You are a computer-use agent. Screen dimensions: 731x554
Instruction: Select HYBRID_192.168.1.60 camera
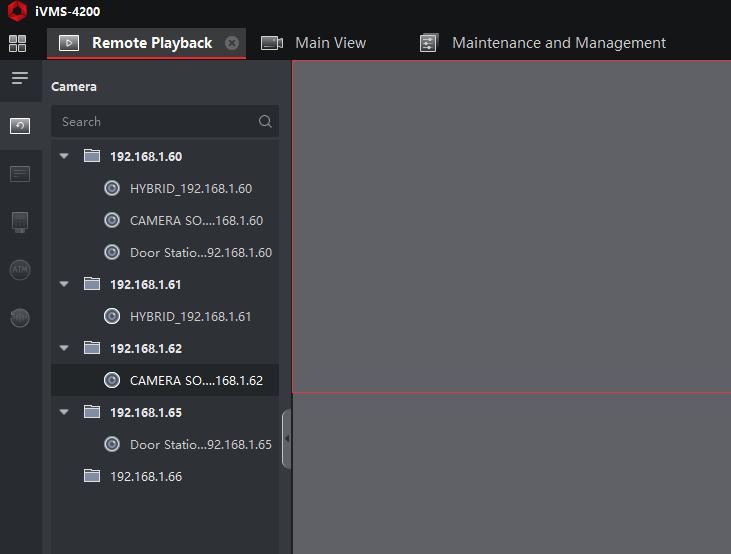coord(190,188)
